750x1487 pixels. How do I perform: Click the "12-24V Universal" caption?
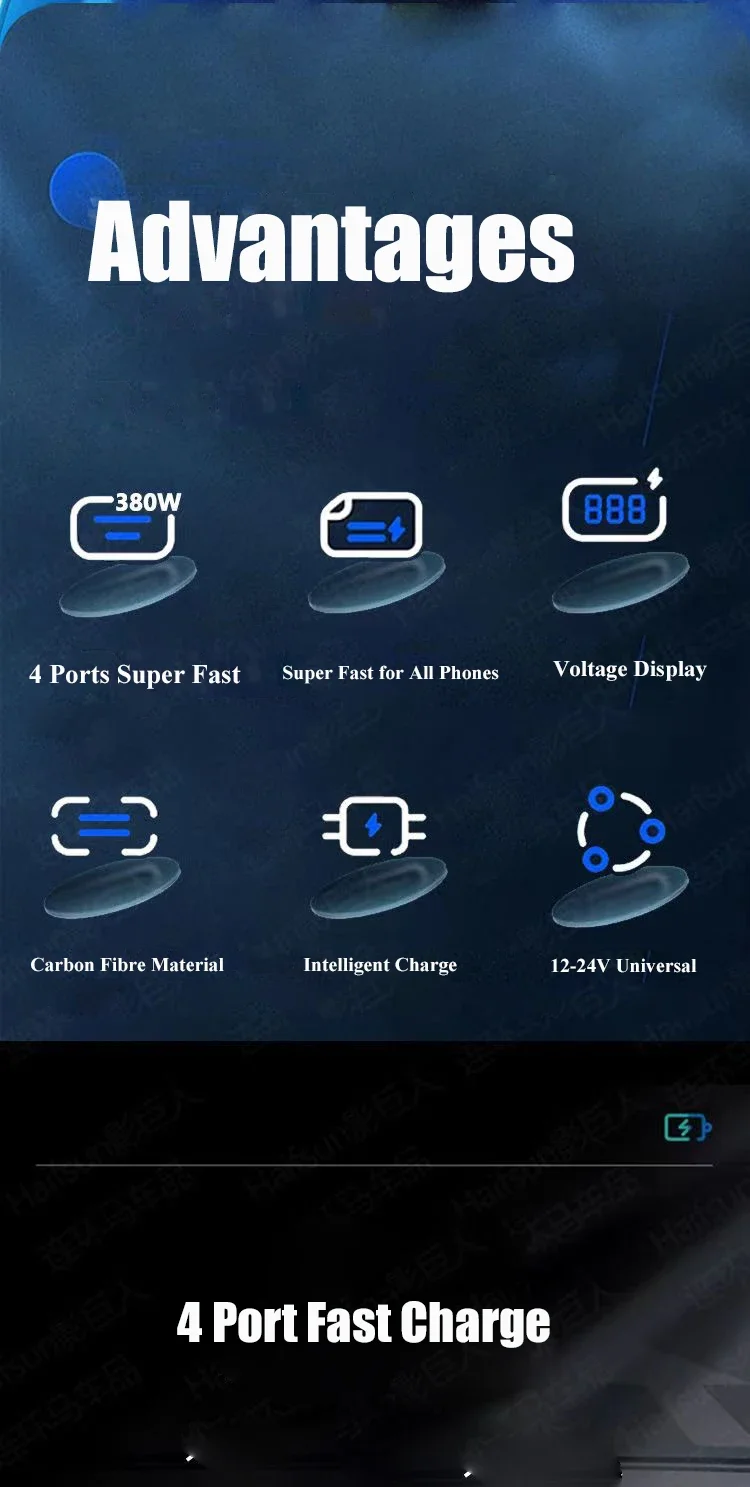(x=623, y=966)
